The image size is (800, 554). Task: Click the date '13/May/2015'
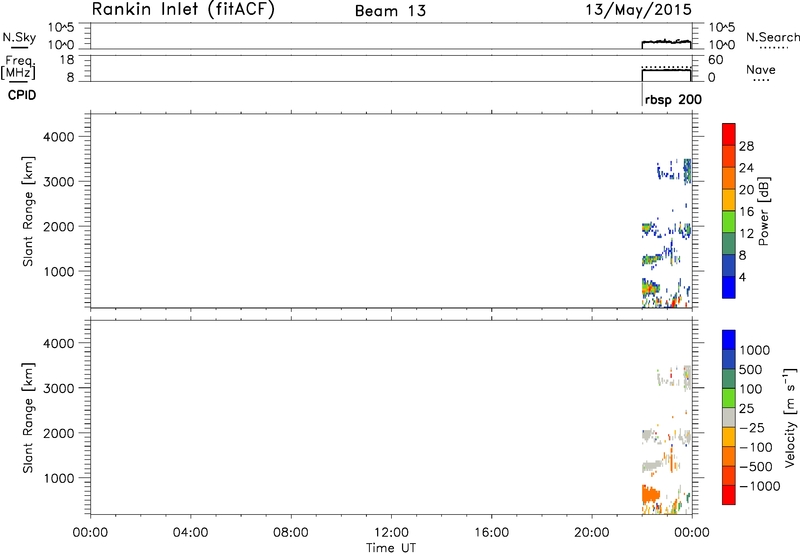point(638,10)
